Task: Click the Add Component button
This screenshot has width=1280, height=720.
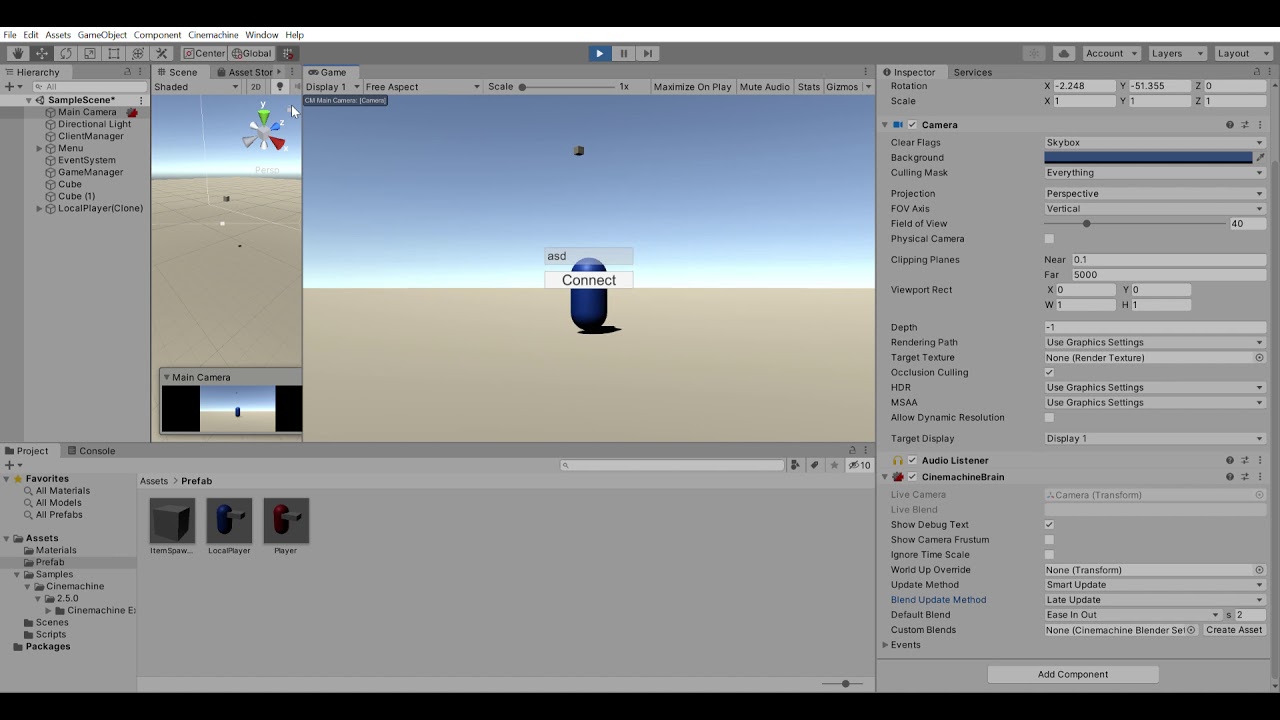Action: (1072, 674)
